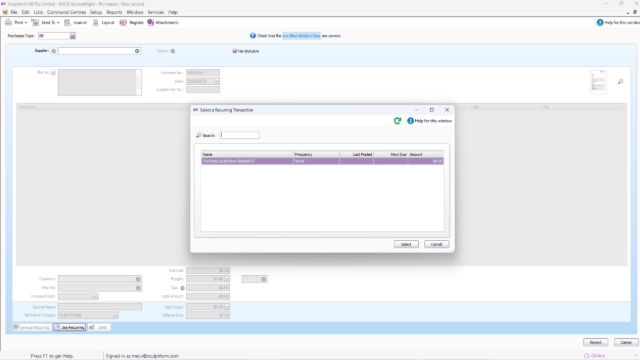This screenshot has height=360, width=640.
Task: Click the Cancel button in the dialog
Action: 436,244
